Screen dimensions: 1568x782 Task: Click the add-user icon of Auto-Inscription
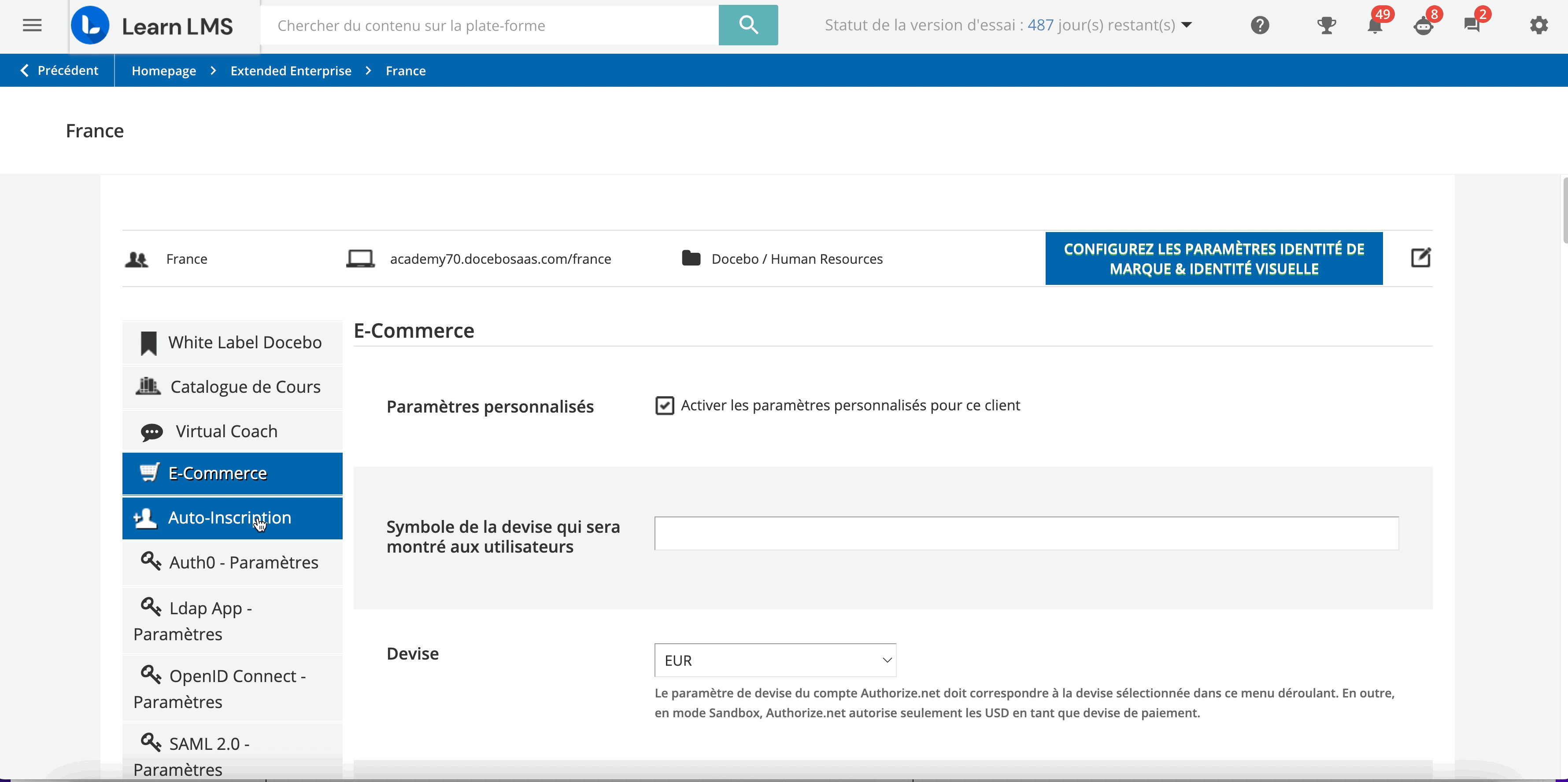[x=145, y=518]
